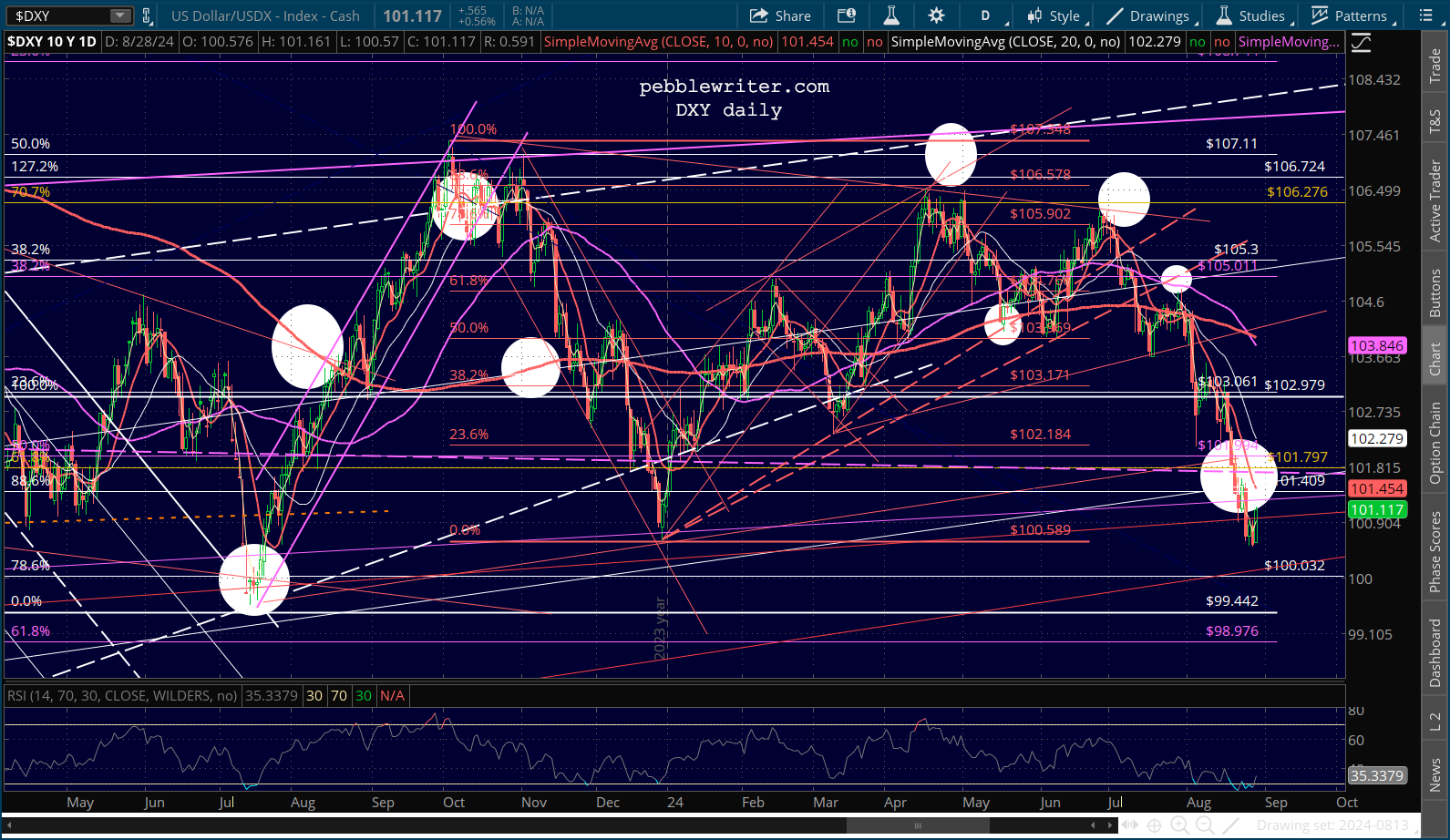Toggle the chart scale curve icon
This screenshot has width=1450, height=840.
(1361, 42)
